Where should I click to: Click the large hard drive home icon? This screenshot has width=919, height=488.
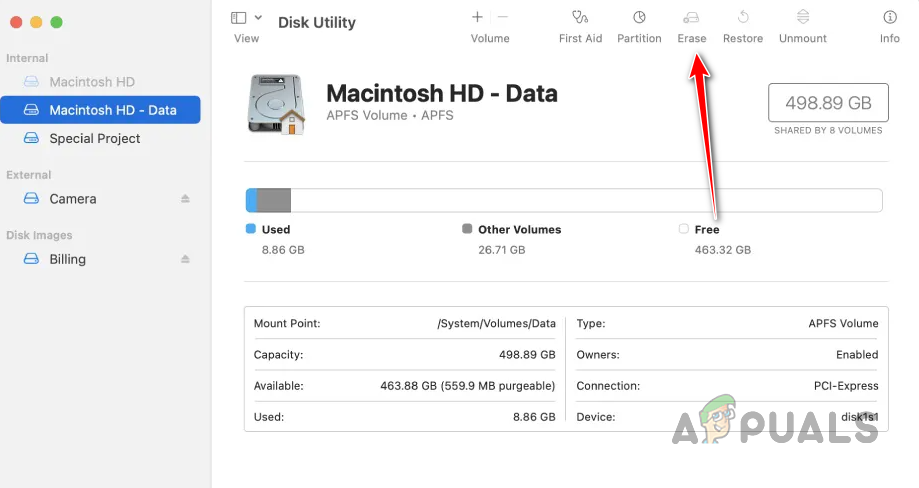tap(276, 104)
